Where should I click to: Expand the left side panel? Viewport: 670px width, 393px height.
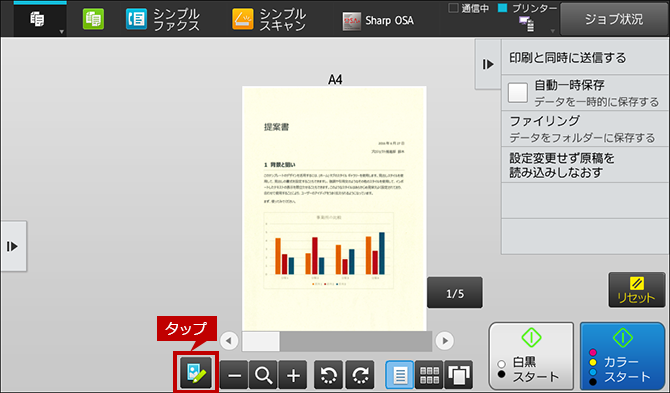click(13, 246)
